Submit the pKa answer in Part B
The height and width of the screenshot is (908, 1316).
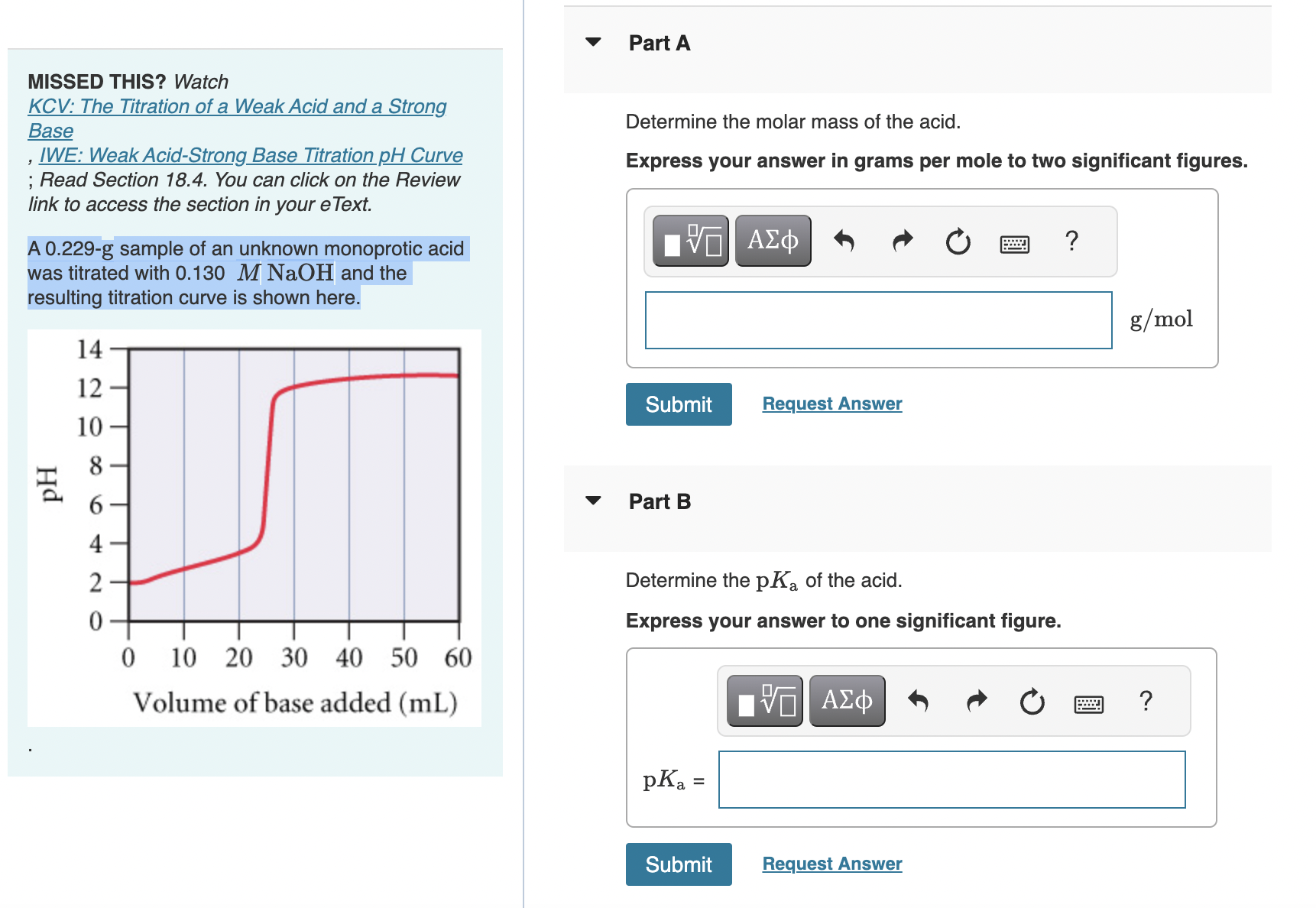pos(678,864)
